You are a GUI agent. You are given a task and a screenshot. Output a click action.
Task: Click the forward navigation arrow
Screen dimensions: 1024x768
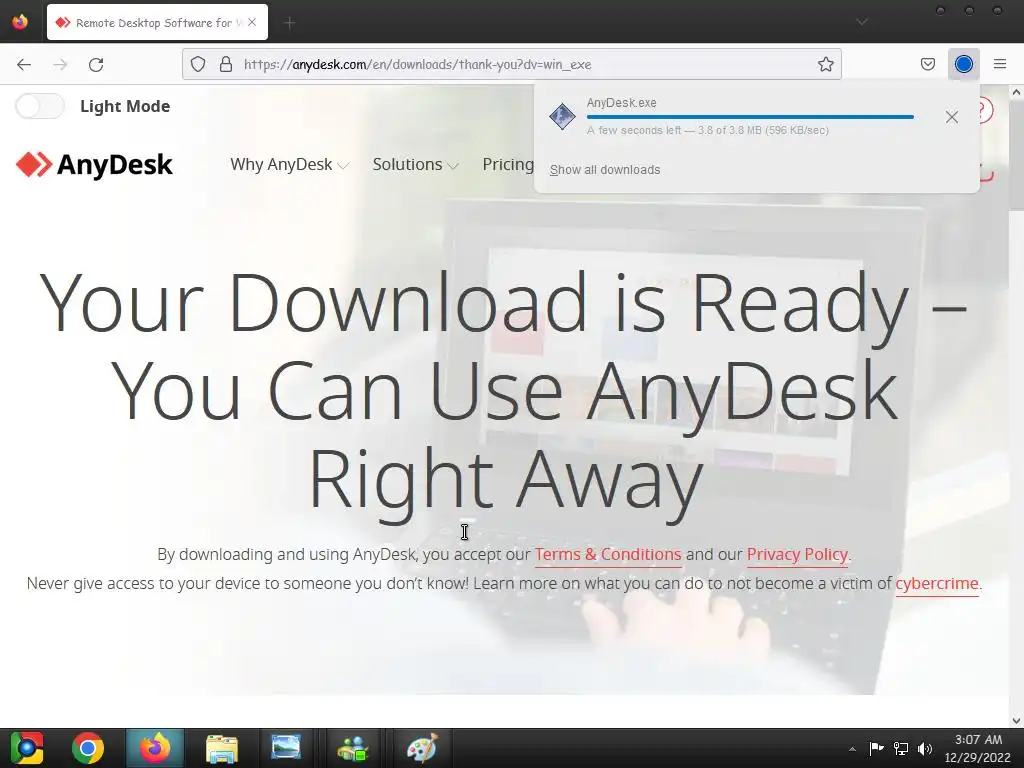(60, 64)
